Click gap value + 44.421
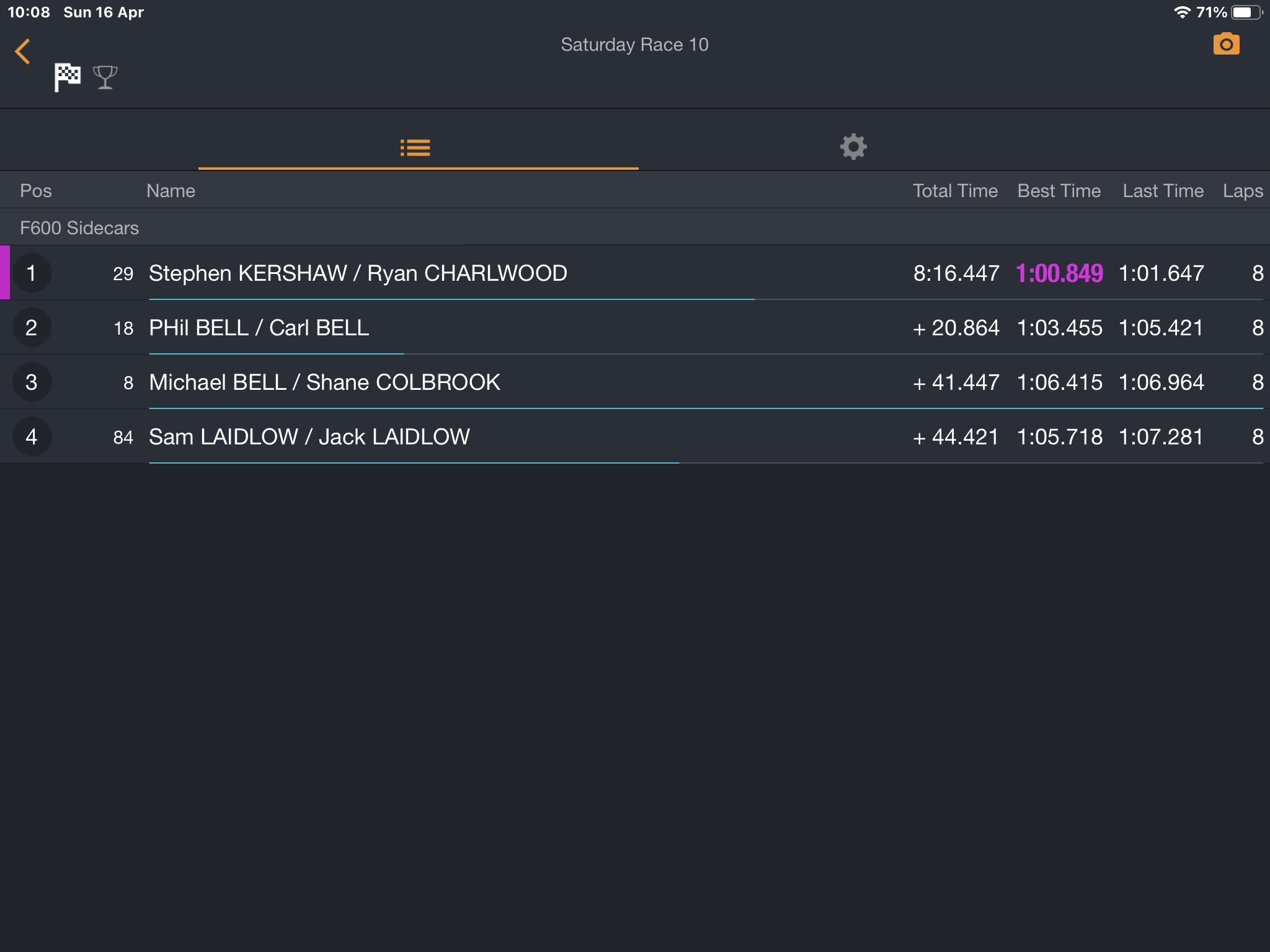The width and height of the screenshot is (1270, 952). [956, 437]
